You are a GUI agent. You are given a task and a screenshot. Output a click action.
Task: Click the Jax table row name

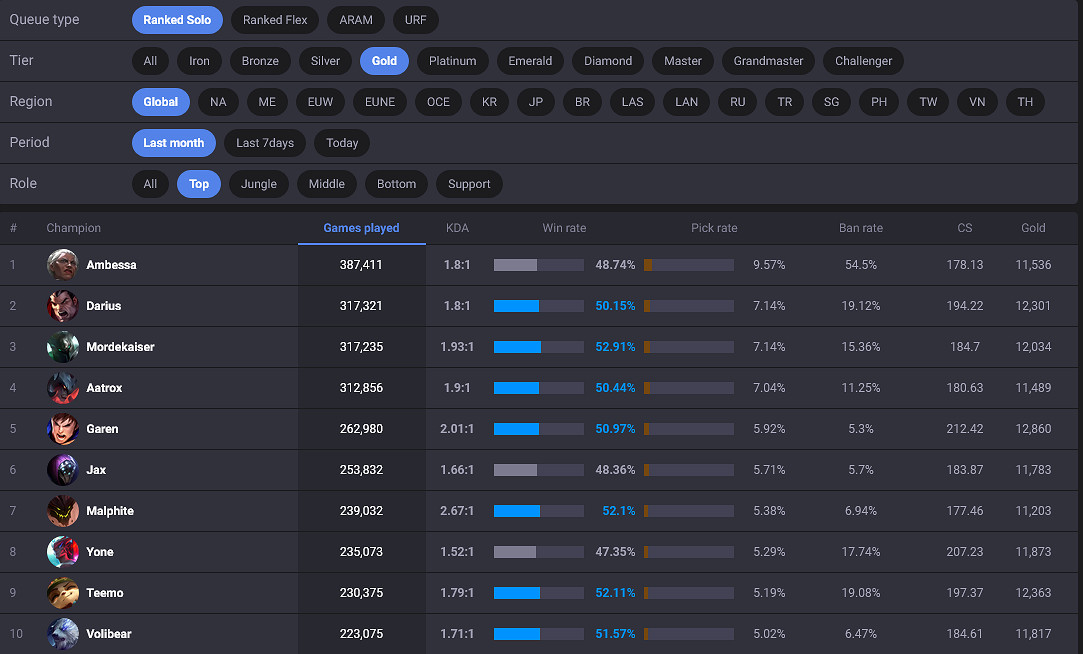(x=96, y=470)
